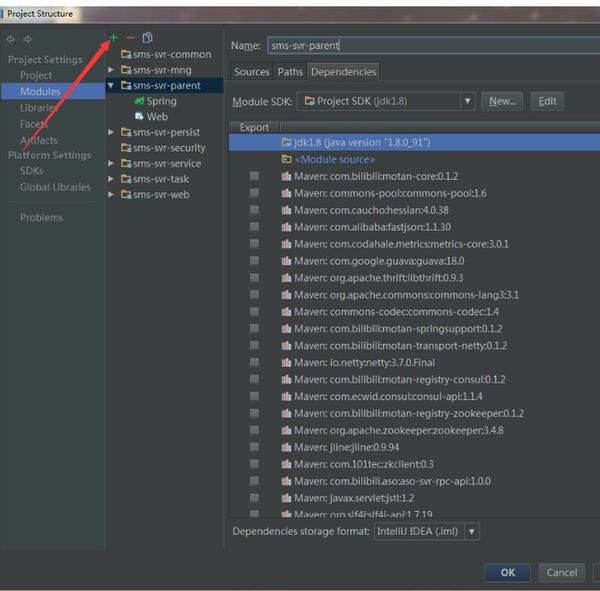Click the module Name input field
This screenshot has height=591, width=600.
pos(434,46)
